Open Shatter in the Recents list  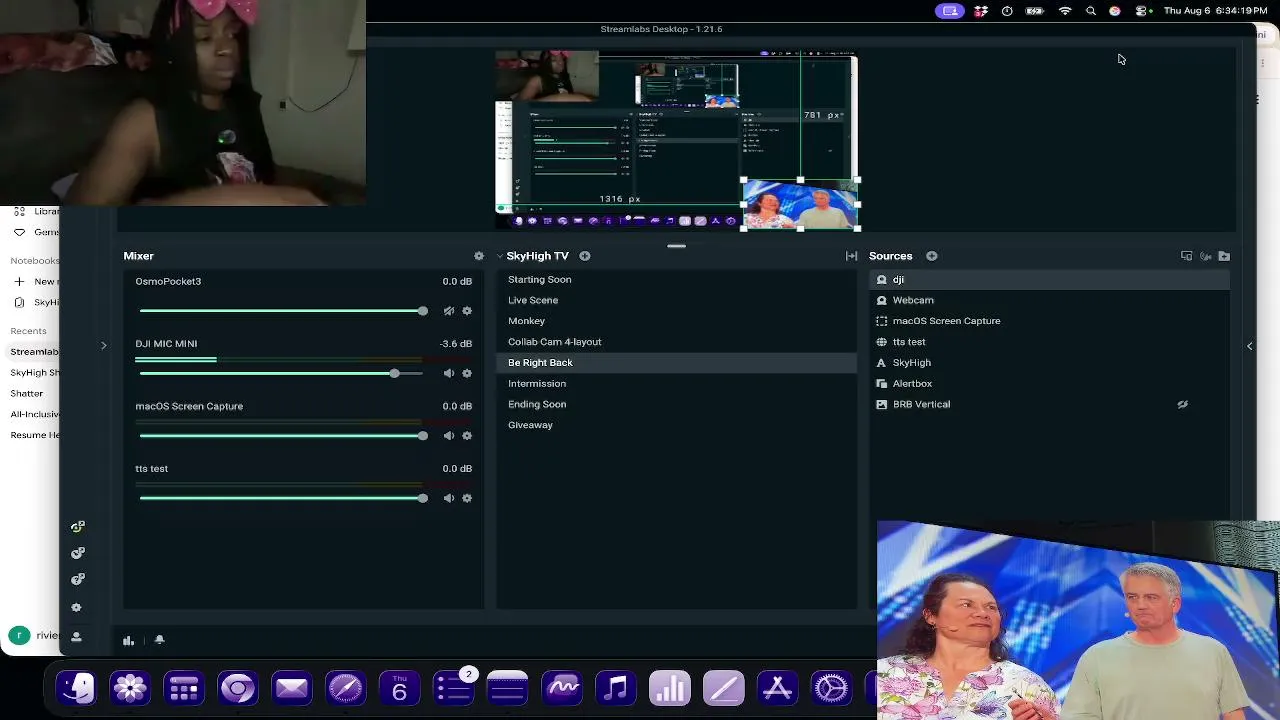(27, 393)
